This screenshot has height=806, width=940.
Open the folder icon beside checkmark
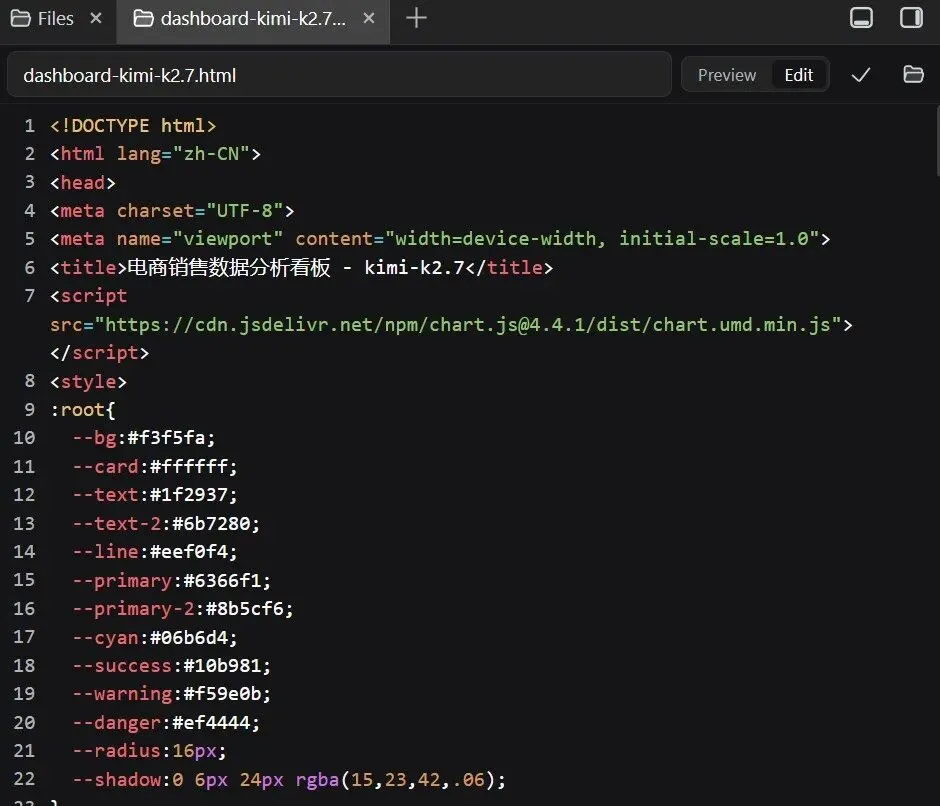click(913, 74)
